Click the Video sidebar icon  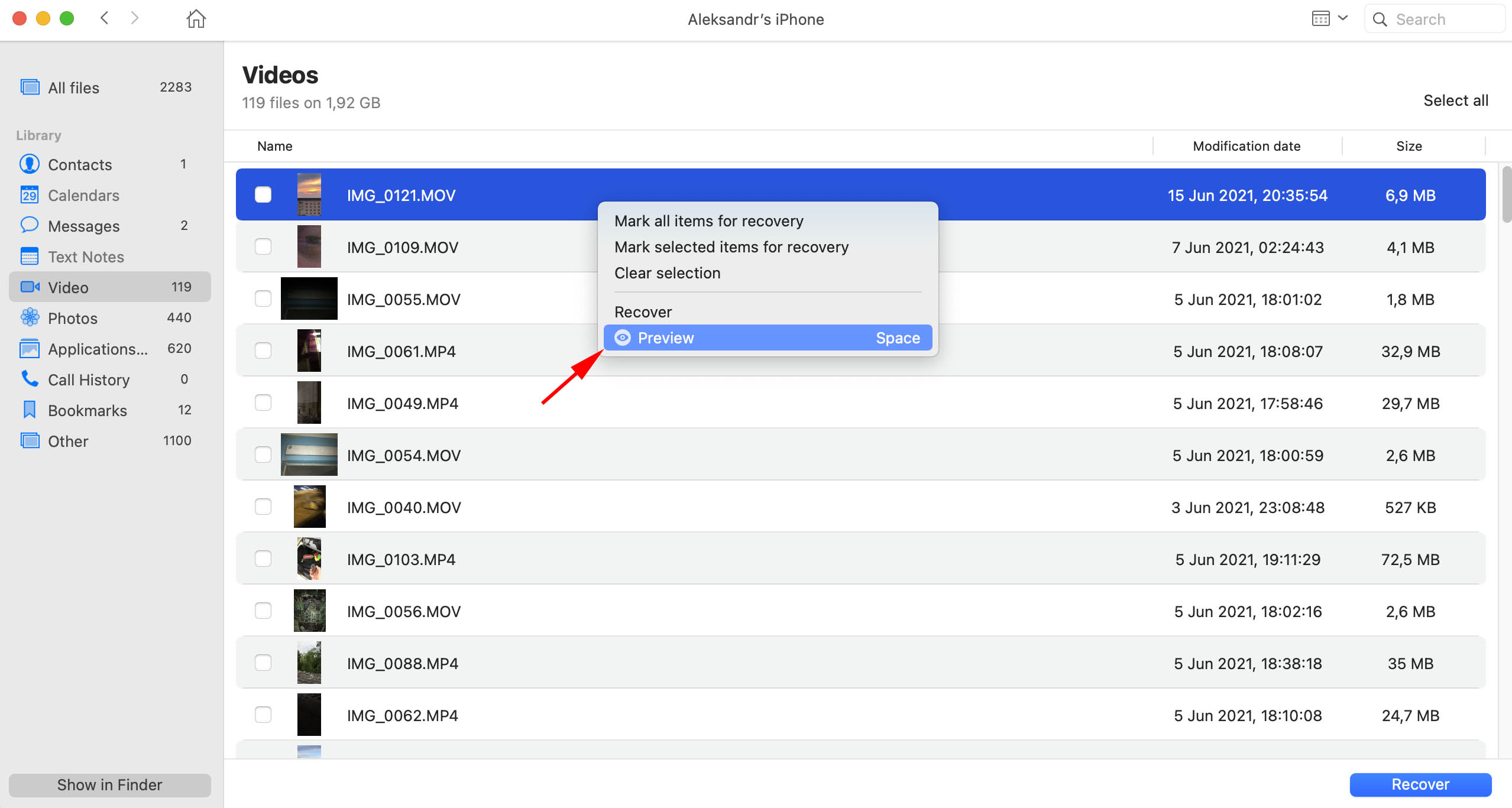29,287
